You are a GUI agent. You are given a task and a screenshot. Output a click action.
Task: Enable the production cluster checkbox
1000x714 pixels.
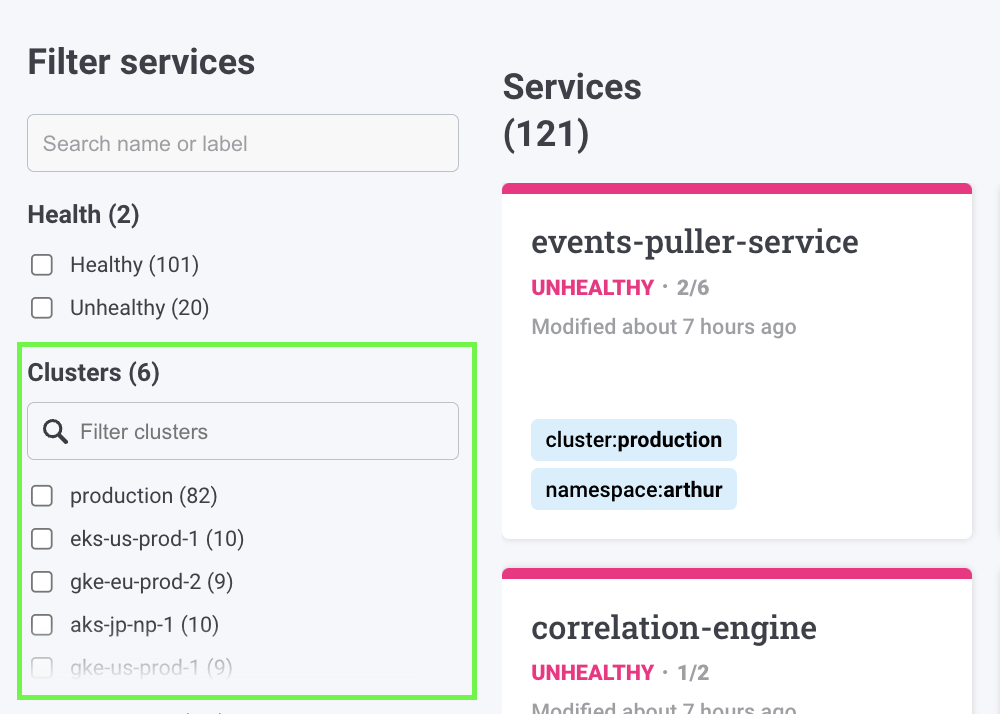tap(42, 496)
